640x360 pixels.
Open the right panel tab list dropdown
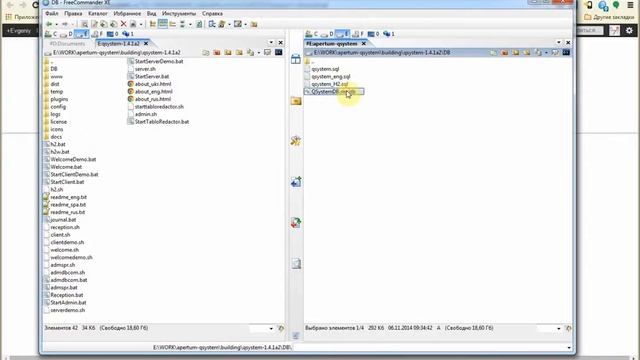click(x=559, y=42)
